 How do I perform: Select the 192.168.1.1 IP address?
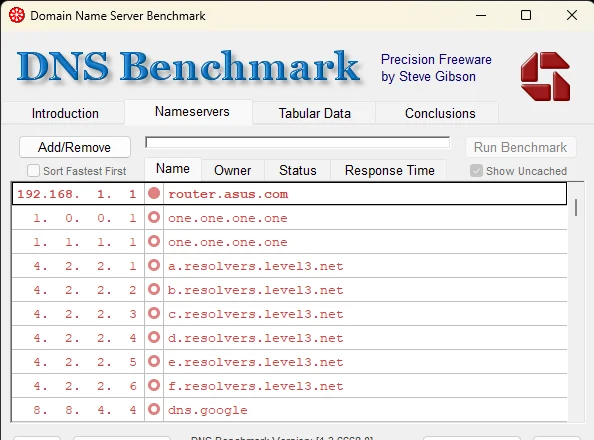click(x=77, y=194)
